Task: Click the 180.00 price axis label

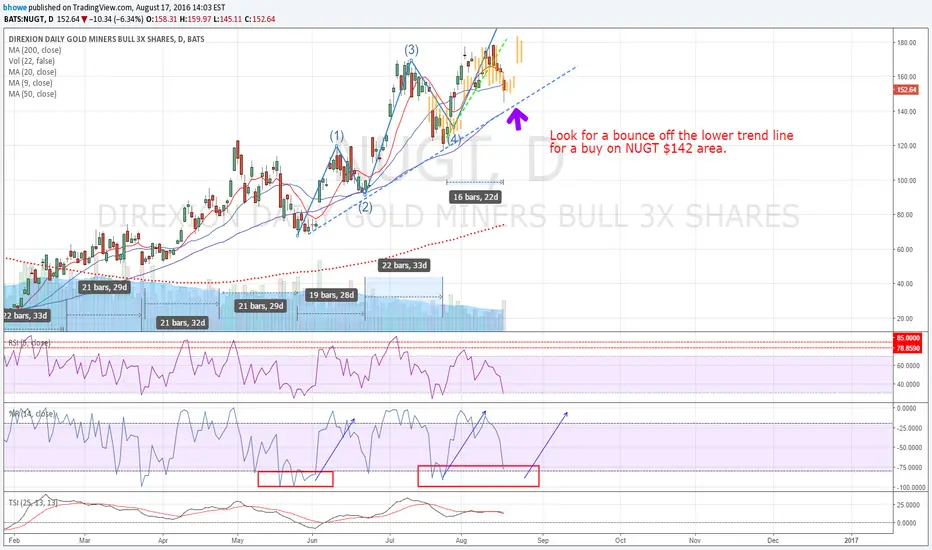Action: (x=906, y=43)
